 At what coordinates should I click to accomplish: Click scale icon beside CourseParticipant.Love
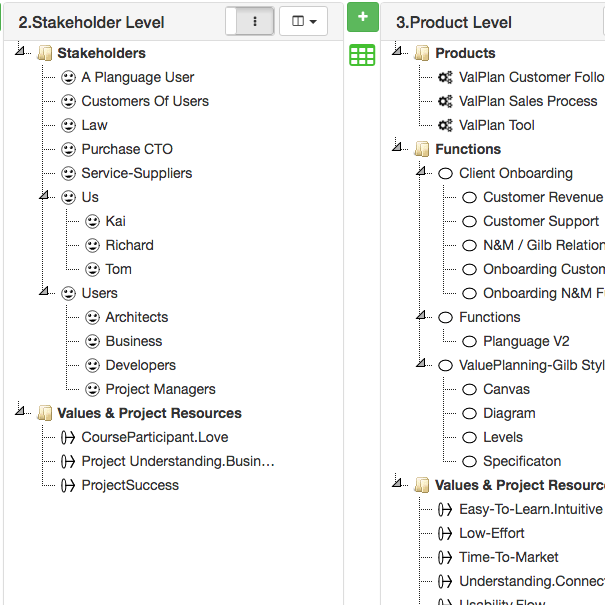[x=68, y=438]
